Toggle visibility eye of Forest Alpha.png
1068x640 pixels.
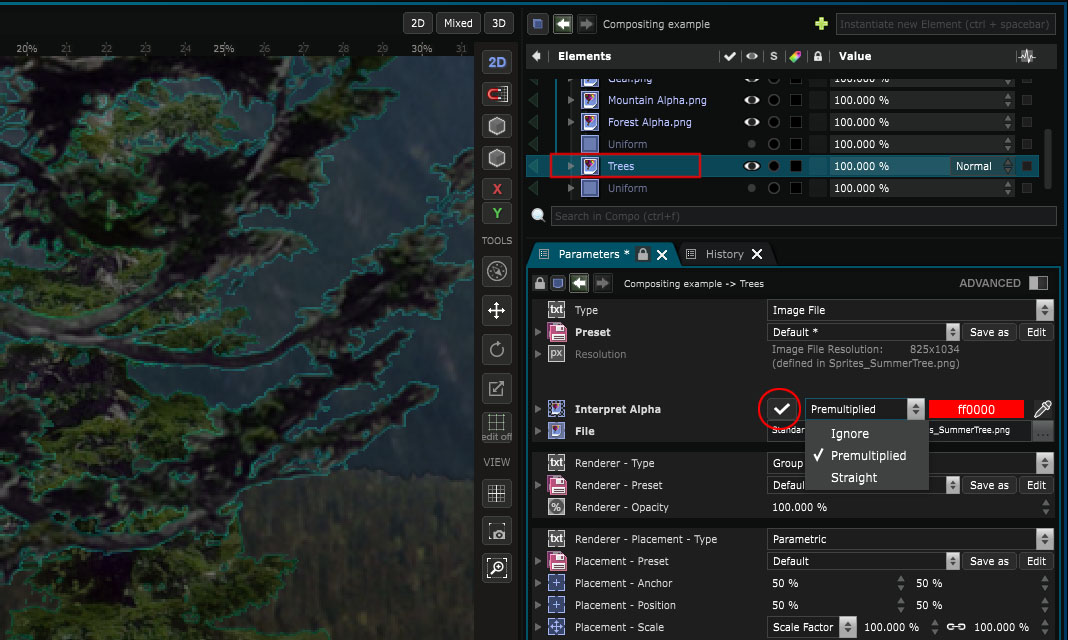(x=751, y=122)
